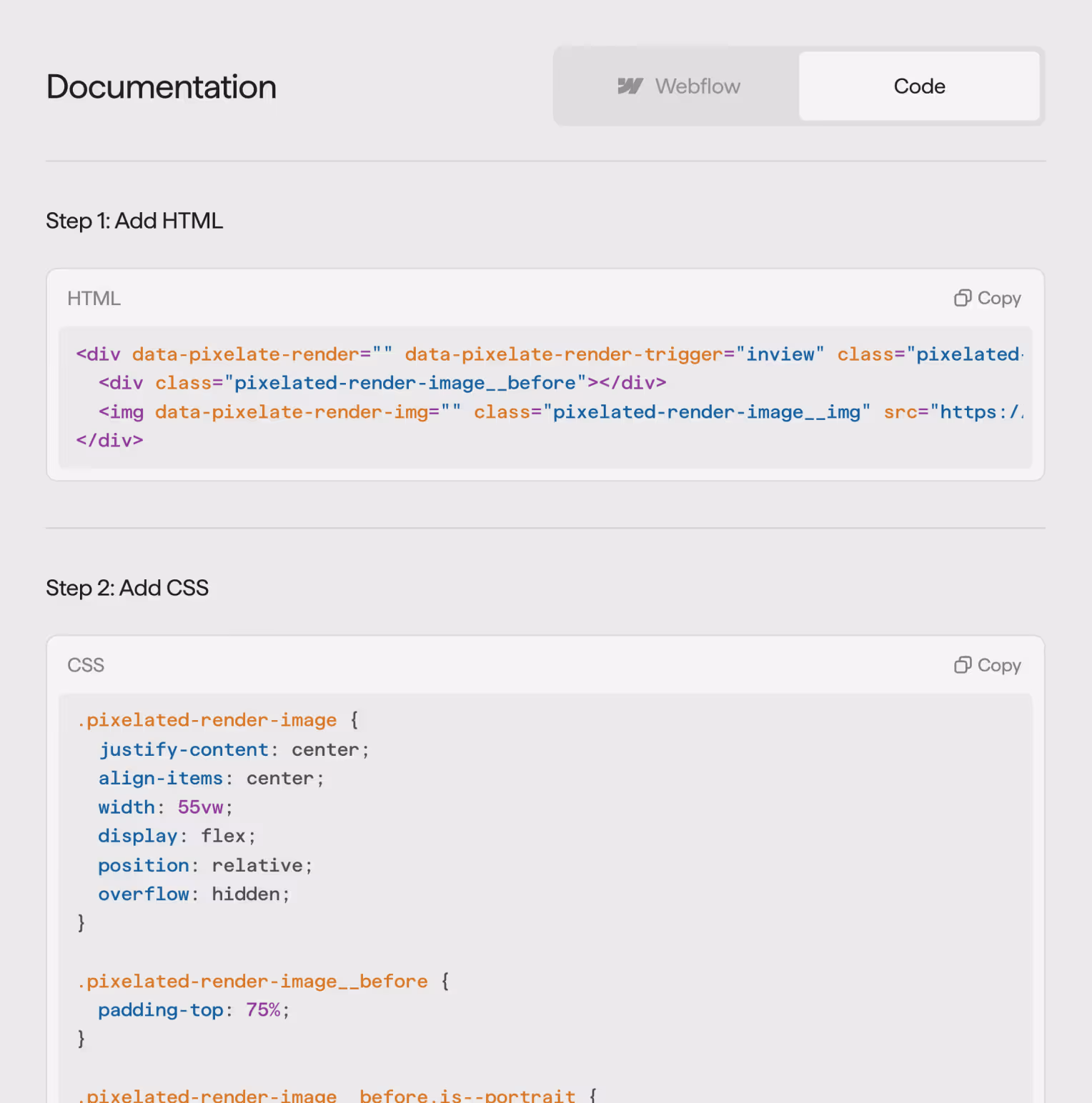Click the Step 2: Add CSS heading
This screenshot has width=1092, height=1103.
click(127, 588)
